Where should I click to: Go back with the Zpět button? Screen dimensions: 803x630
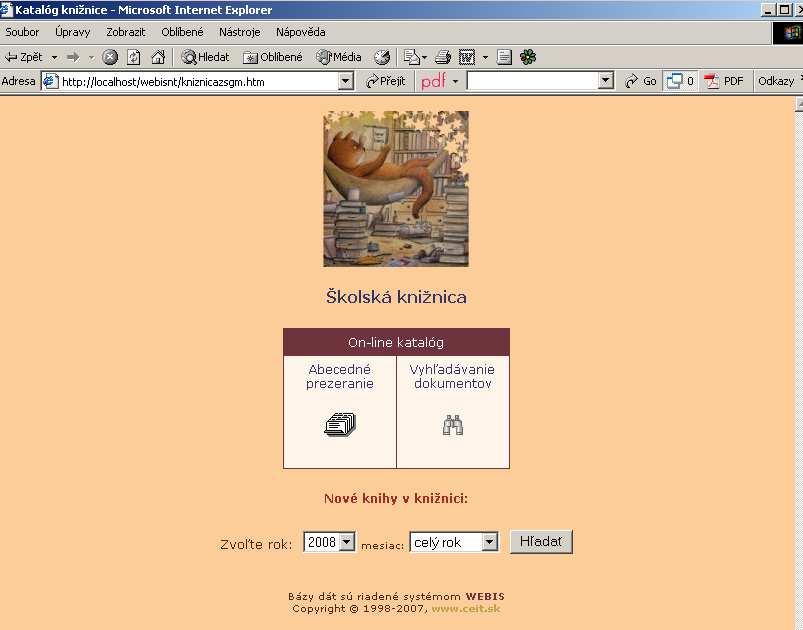click(23, 57)
